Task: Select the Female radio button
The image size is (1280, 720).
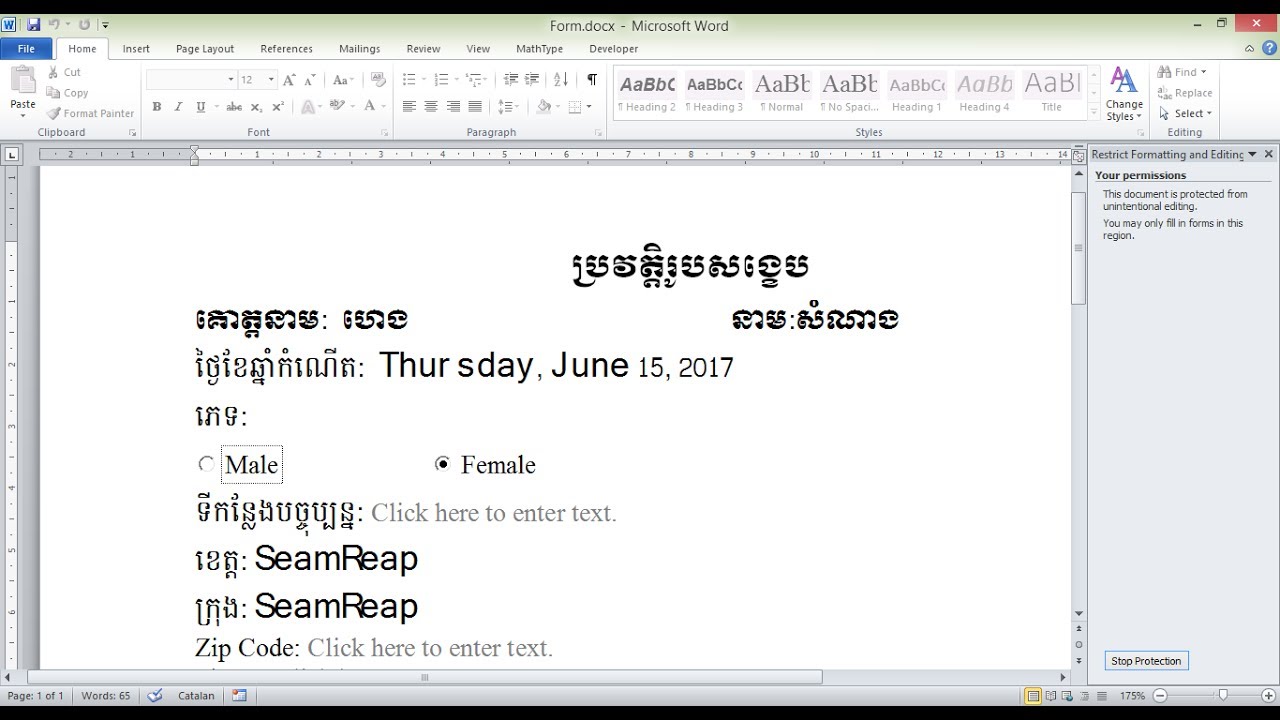Action: [x=442, y=464]
